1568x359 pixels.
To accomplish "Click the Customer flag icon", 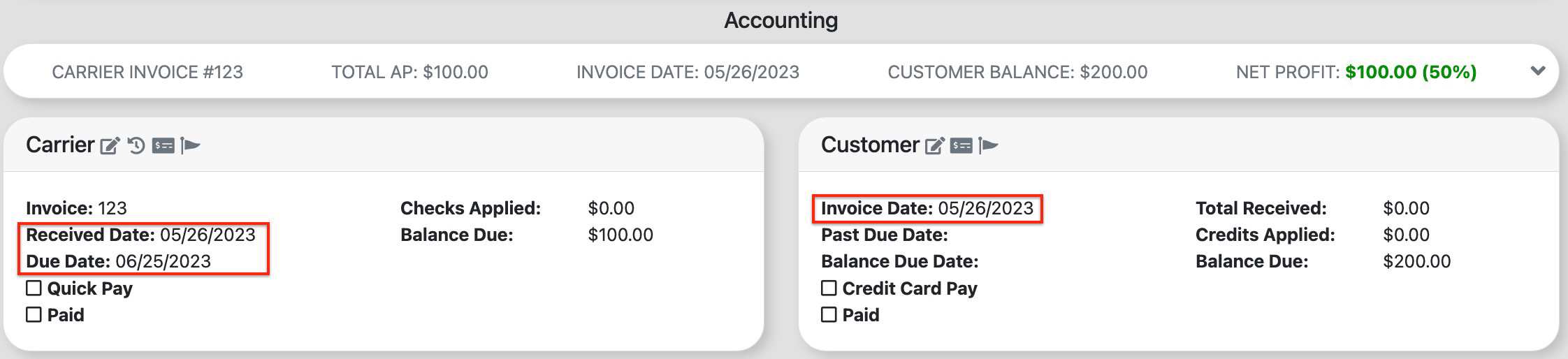I will tap(988, 145).
